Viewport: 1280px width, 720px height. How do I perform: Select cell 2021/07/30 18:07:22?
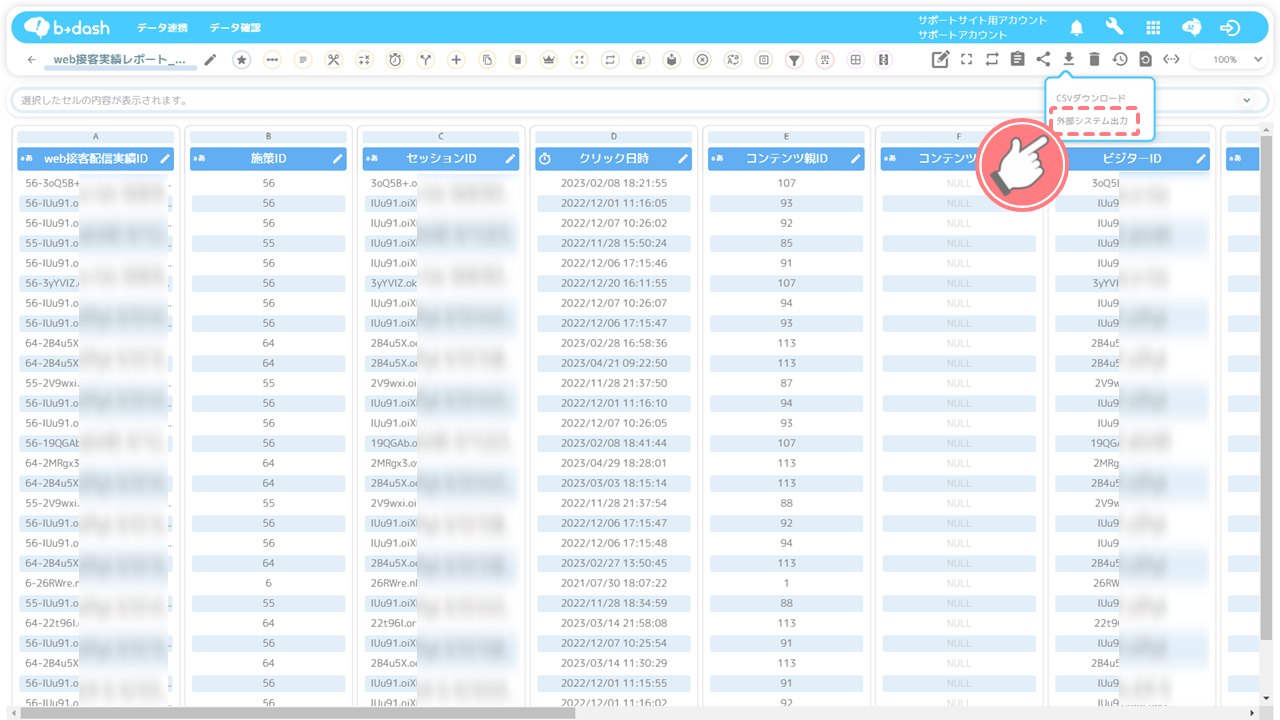pyautogui.click(x=614, y=583)
